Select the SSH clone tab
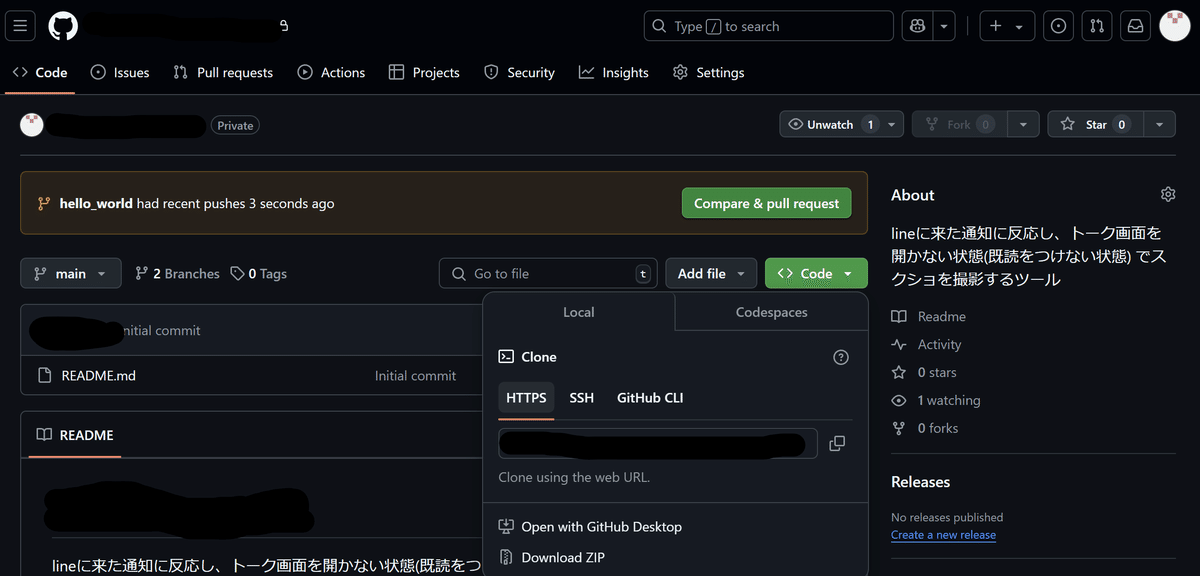This screenshot has height=576, width=1200. click(581, 397)
